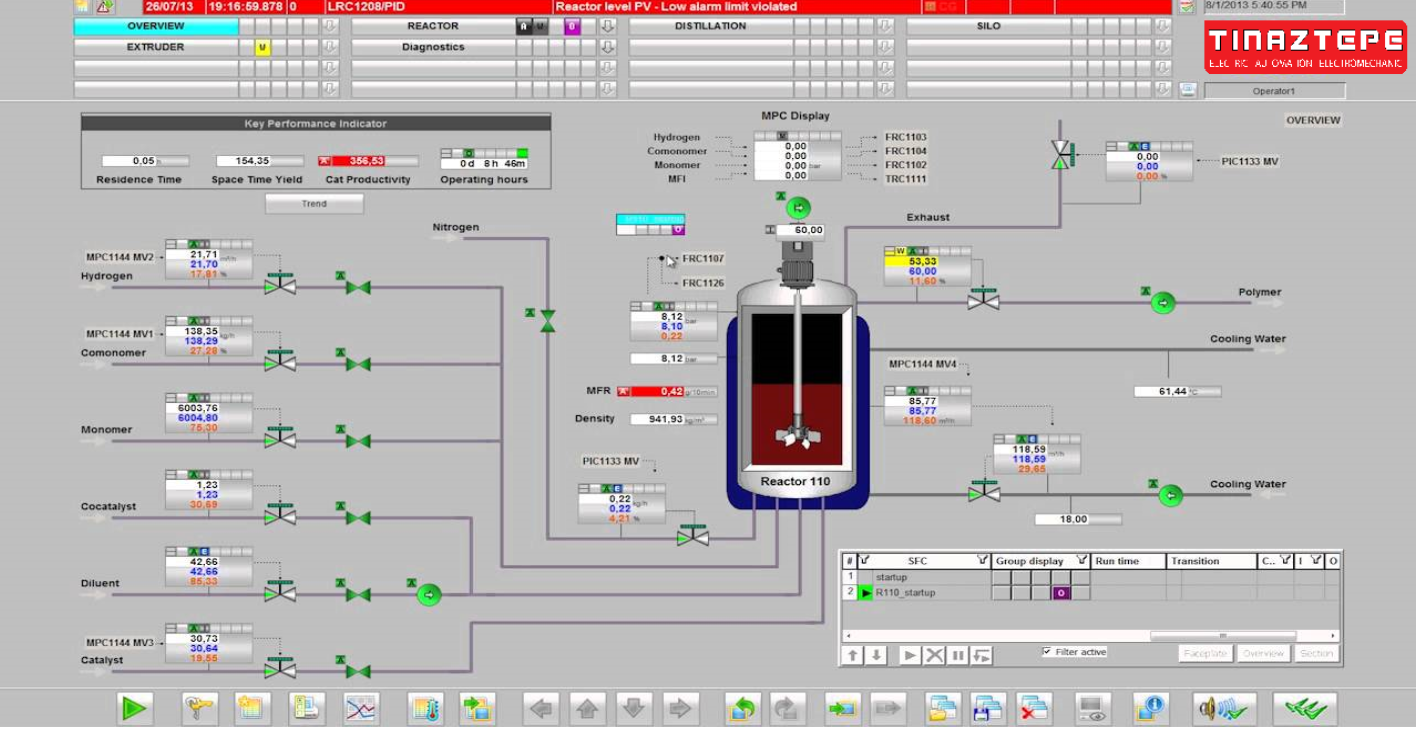Open the Nitrogen line shutoff valve
The image size is (1416, 729).
(547, 321)
